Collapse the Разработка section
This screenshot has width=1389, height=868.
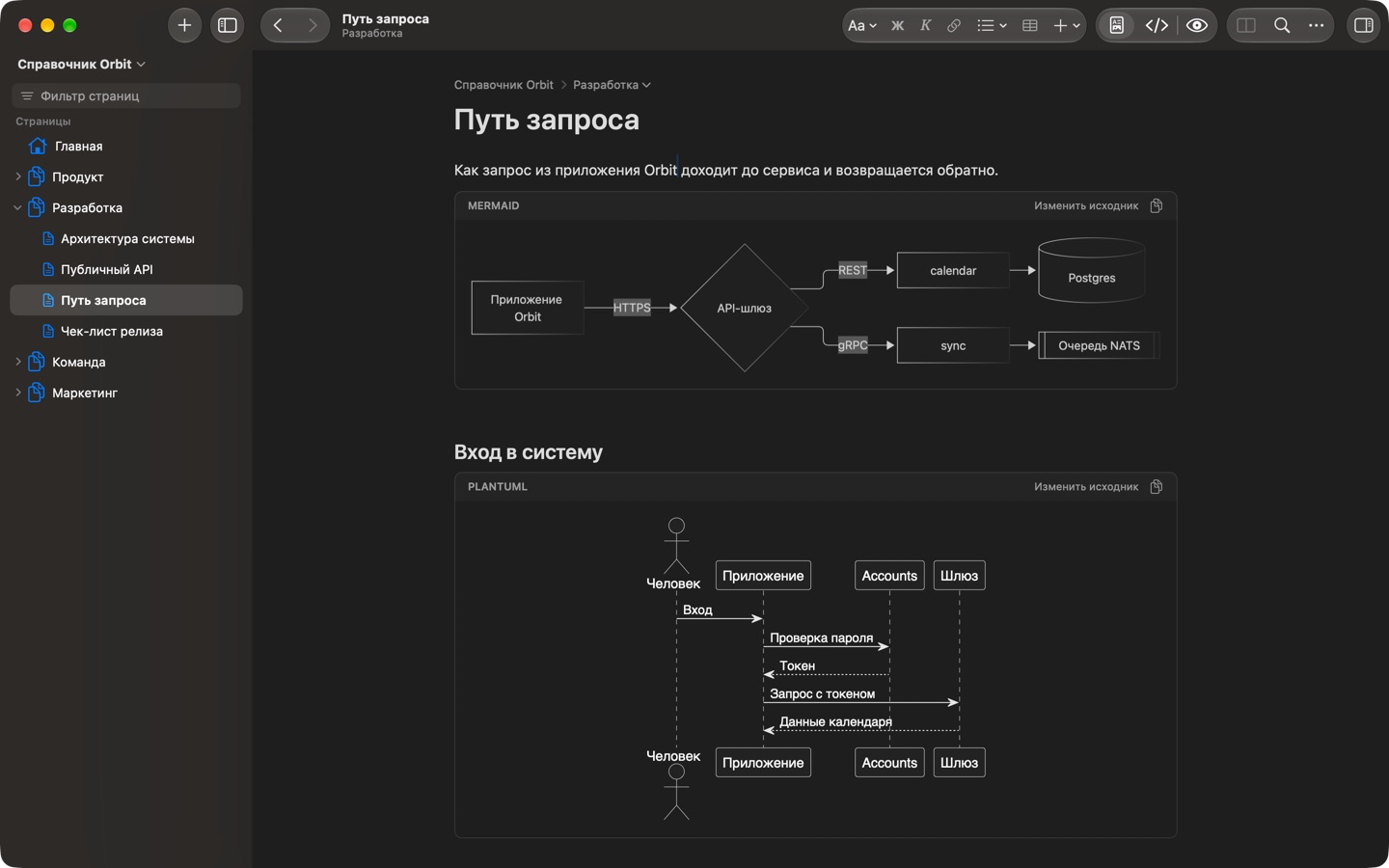pyautogui.click(x=17, y=207)
